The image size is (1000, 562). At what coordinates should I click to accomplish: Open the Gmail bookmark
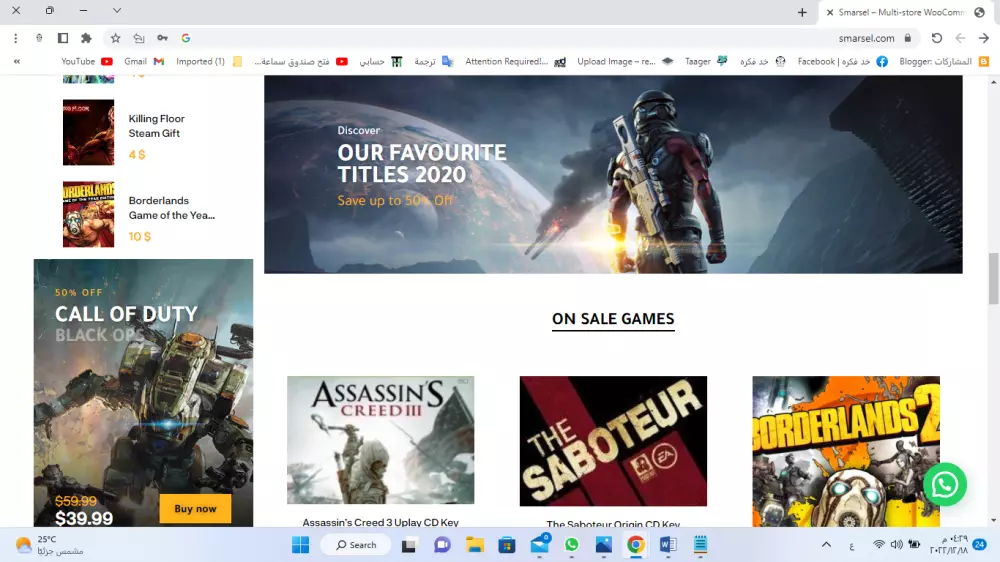tap(144, 61)
